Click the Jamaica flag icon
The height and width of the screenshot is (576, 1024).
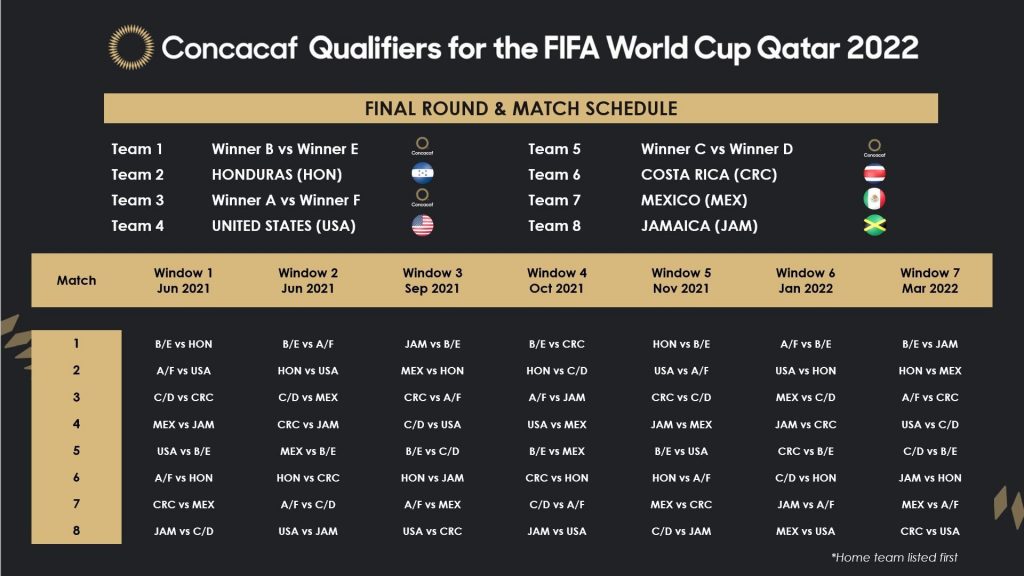[874, 225]
